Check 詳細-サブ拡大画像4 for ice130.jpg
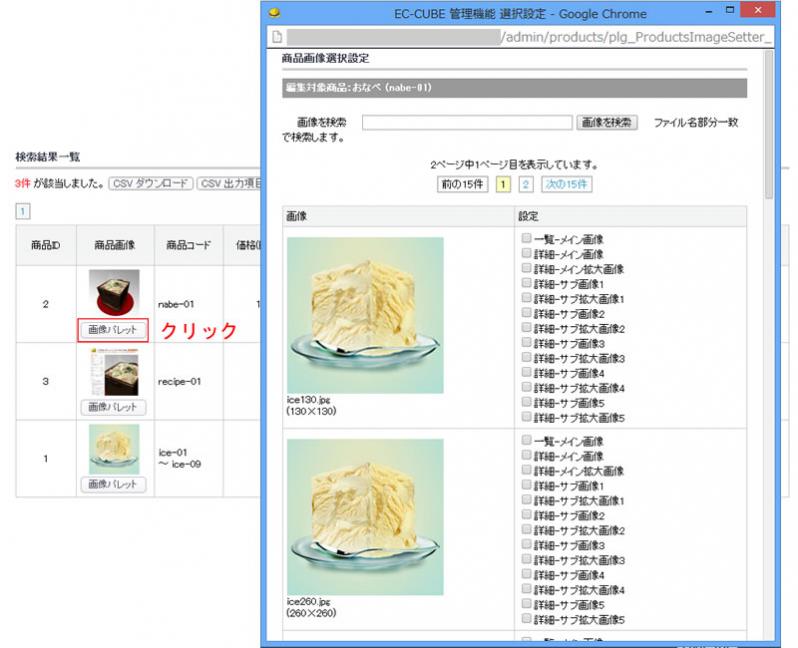 pos(526,387)
